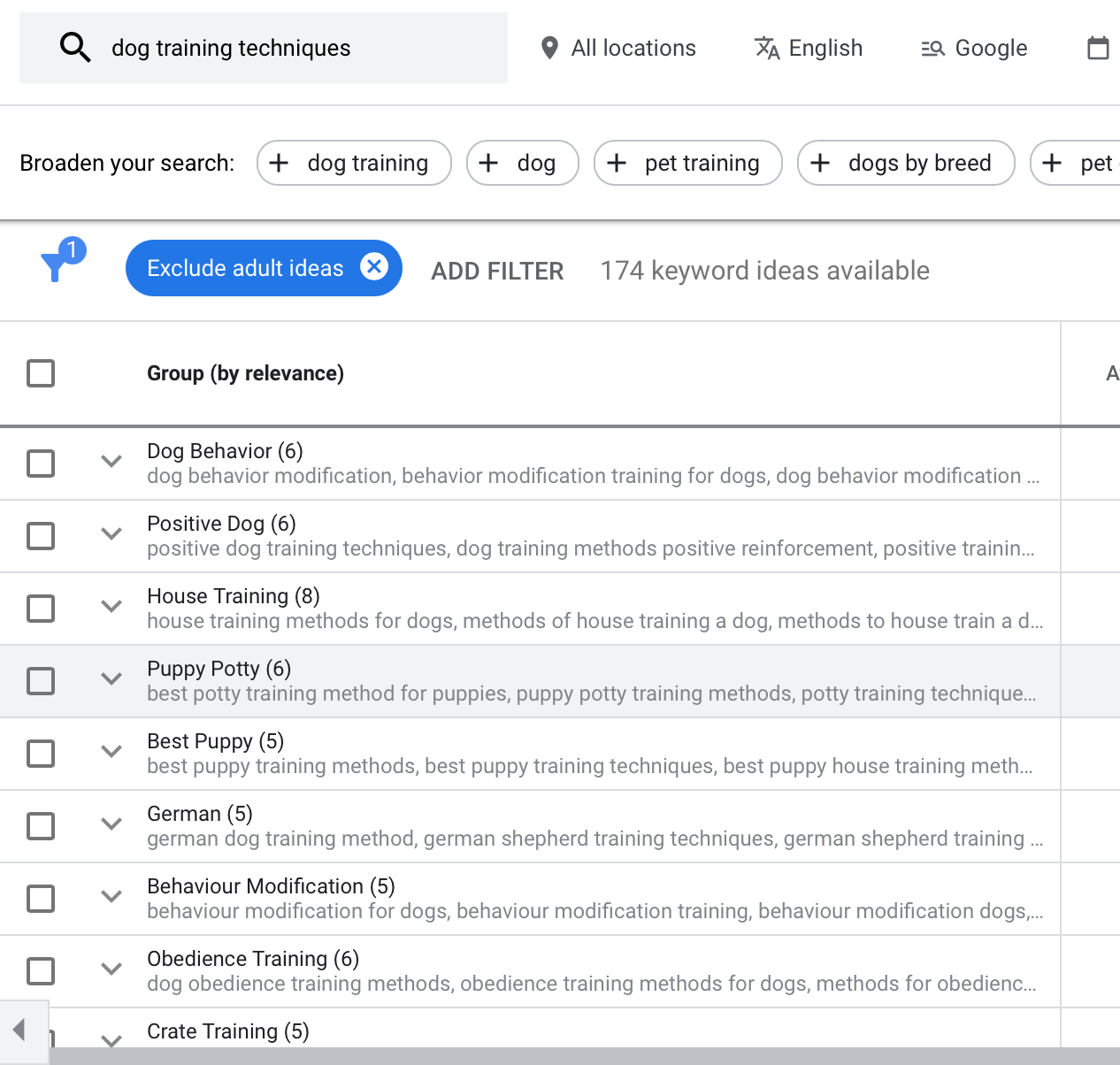
Task: Click Dog Behavior keywords description line
Action: [x=594, y=476]
